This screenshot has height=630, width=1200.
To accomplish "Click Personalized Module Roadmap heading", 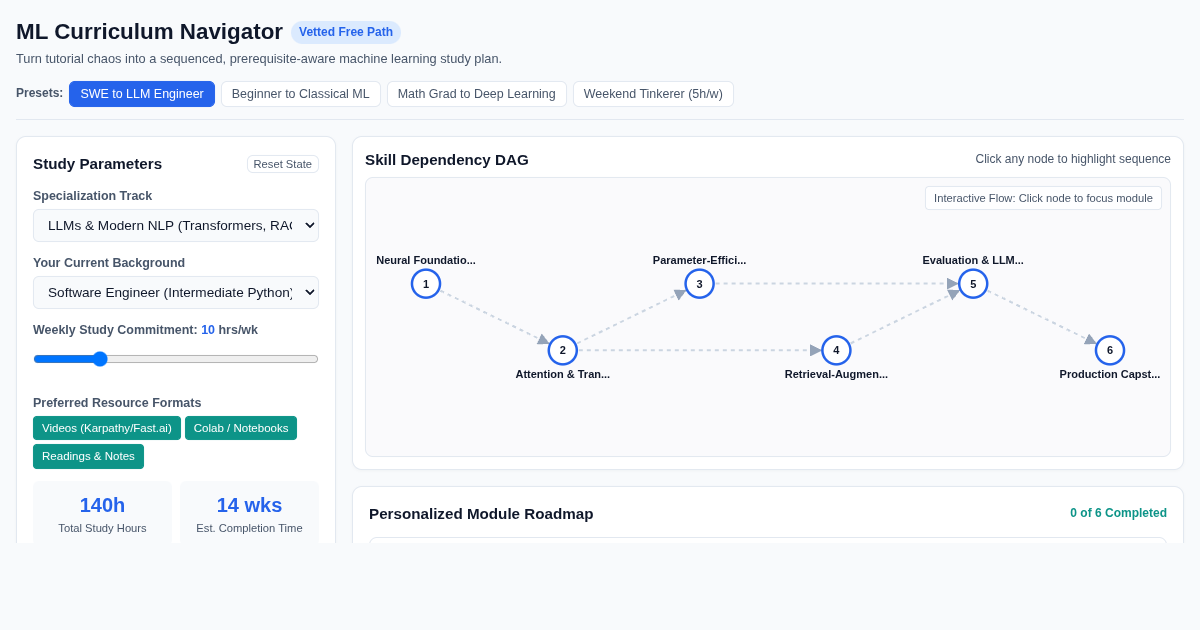I will tap(481, 513).
